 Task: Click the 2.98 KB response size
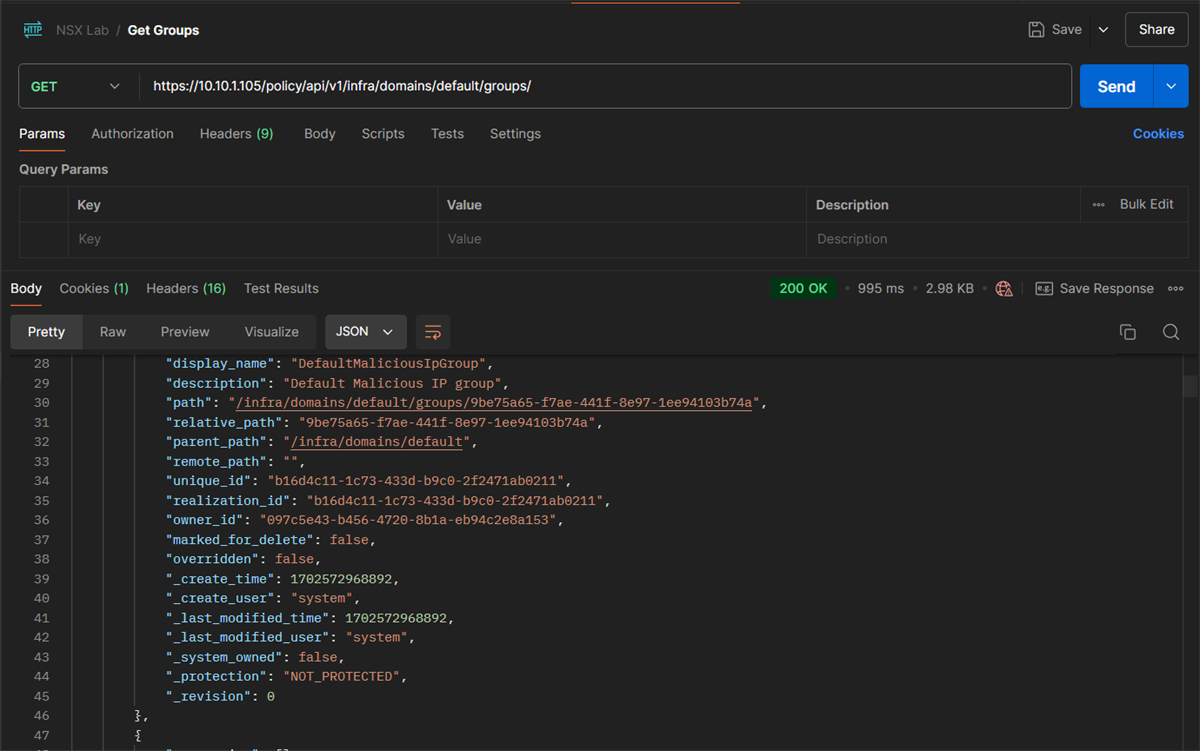click(949, 288)
